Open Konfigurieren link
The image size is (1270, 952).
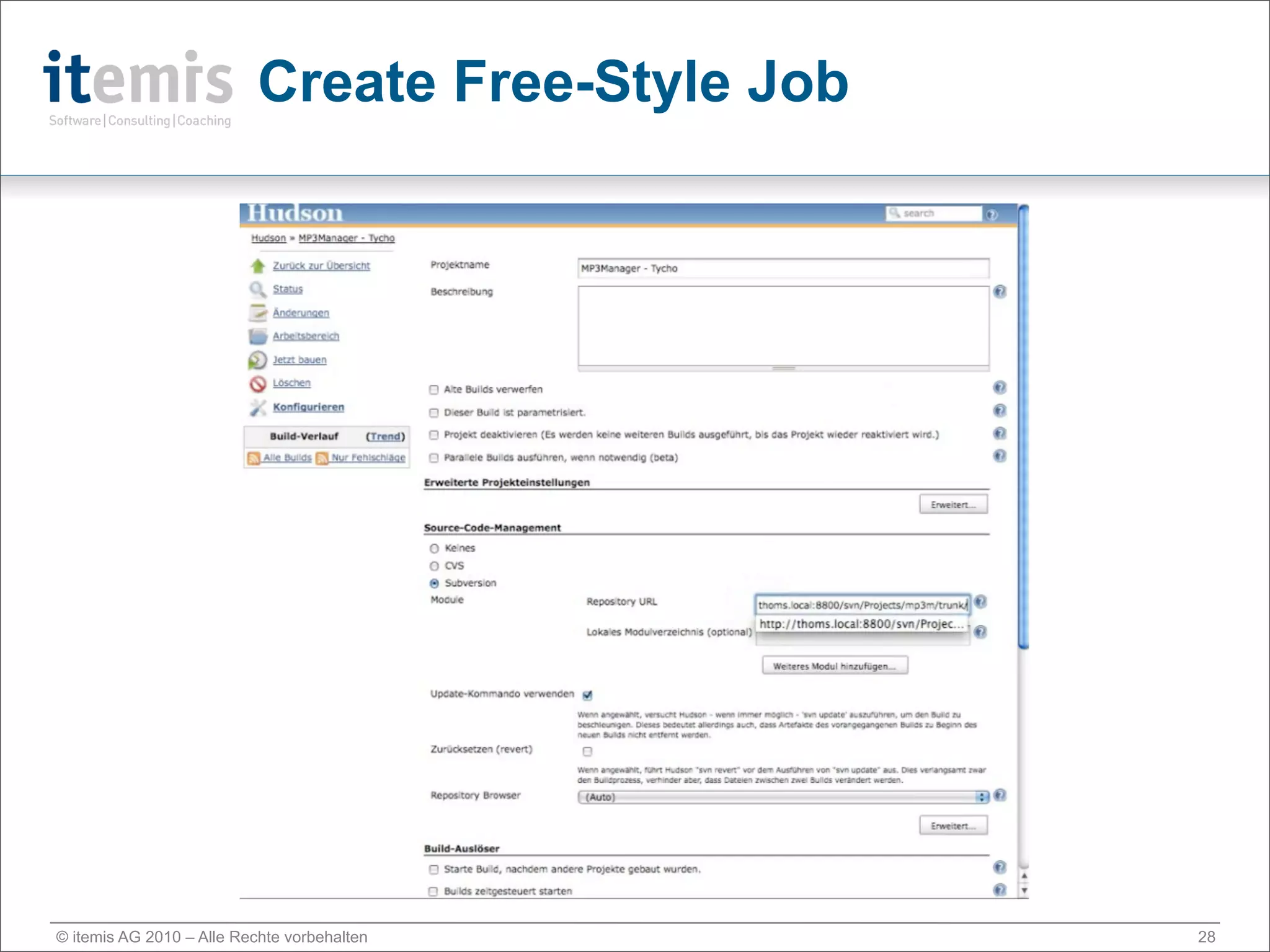tap(308, 407)
